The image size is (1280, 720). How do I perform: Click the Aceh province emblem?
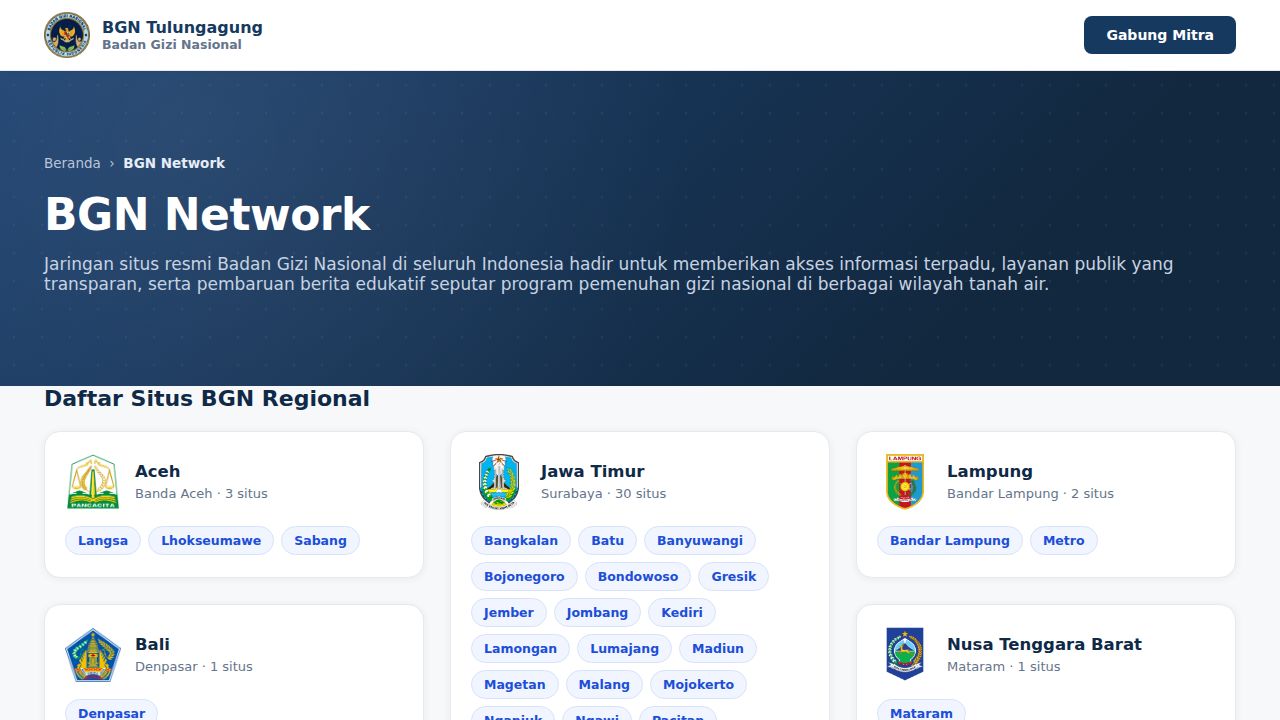pos(93,482)
